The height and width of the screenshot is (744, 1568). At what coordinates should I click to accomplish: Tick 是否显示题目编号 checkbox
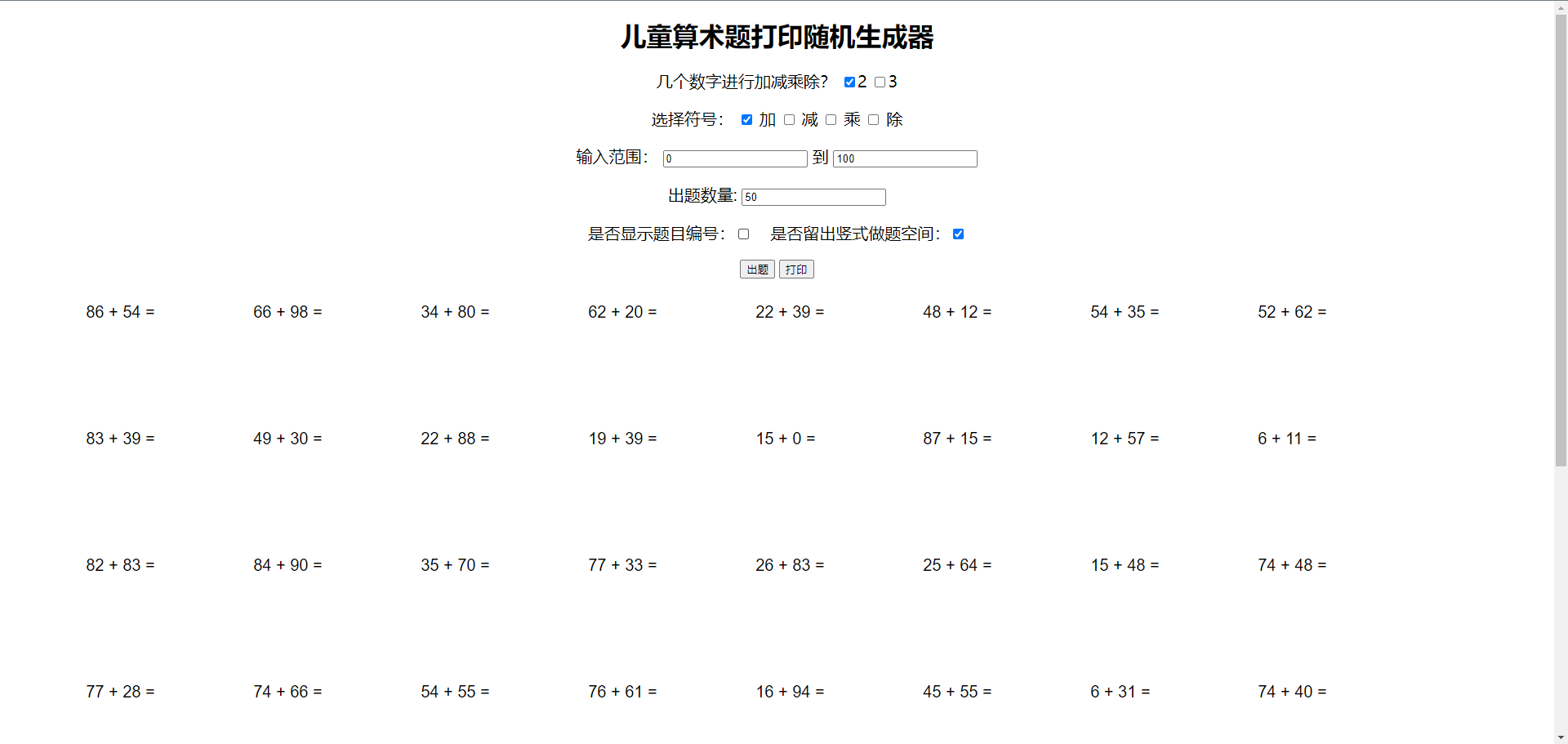743,234
